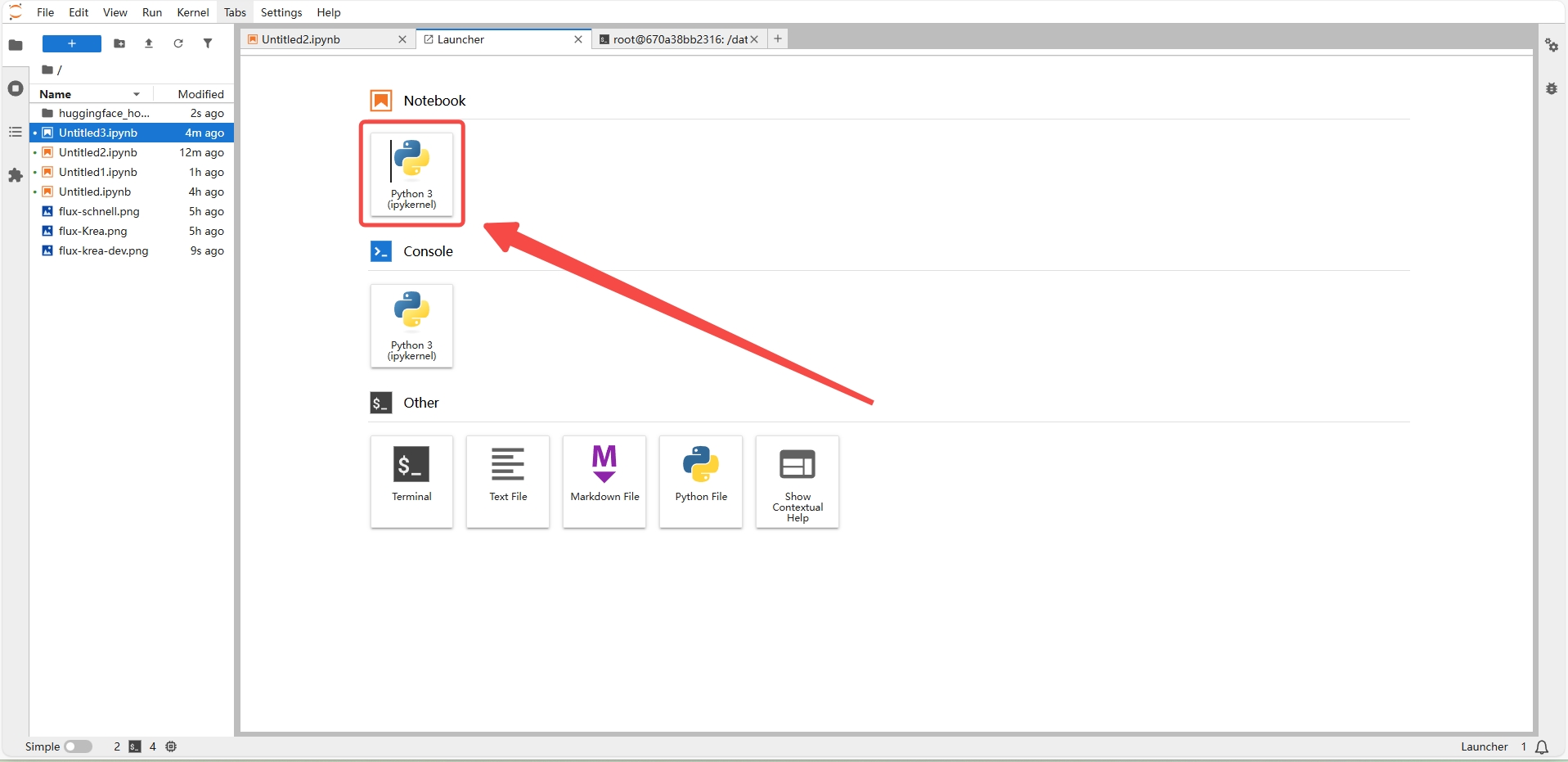The width and height of the screenshot is (1568, 762).
Task: Open a new Terminal from launcher
Action: [x=411, y=481]
